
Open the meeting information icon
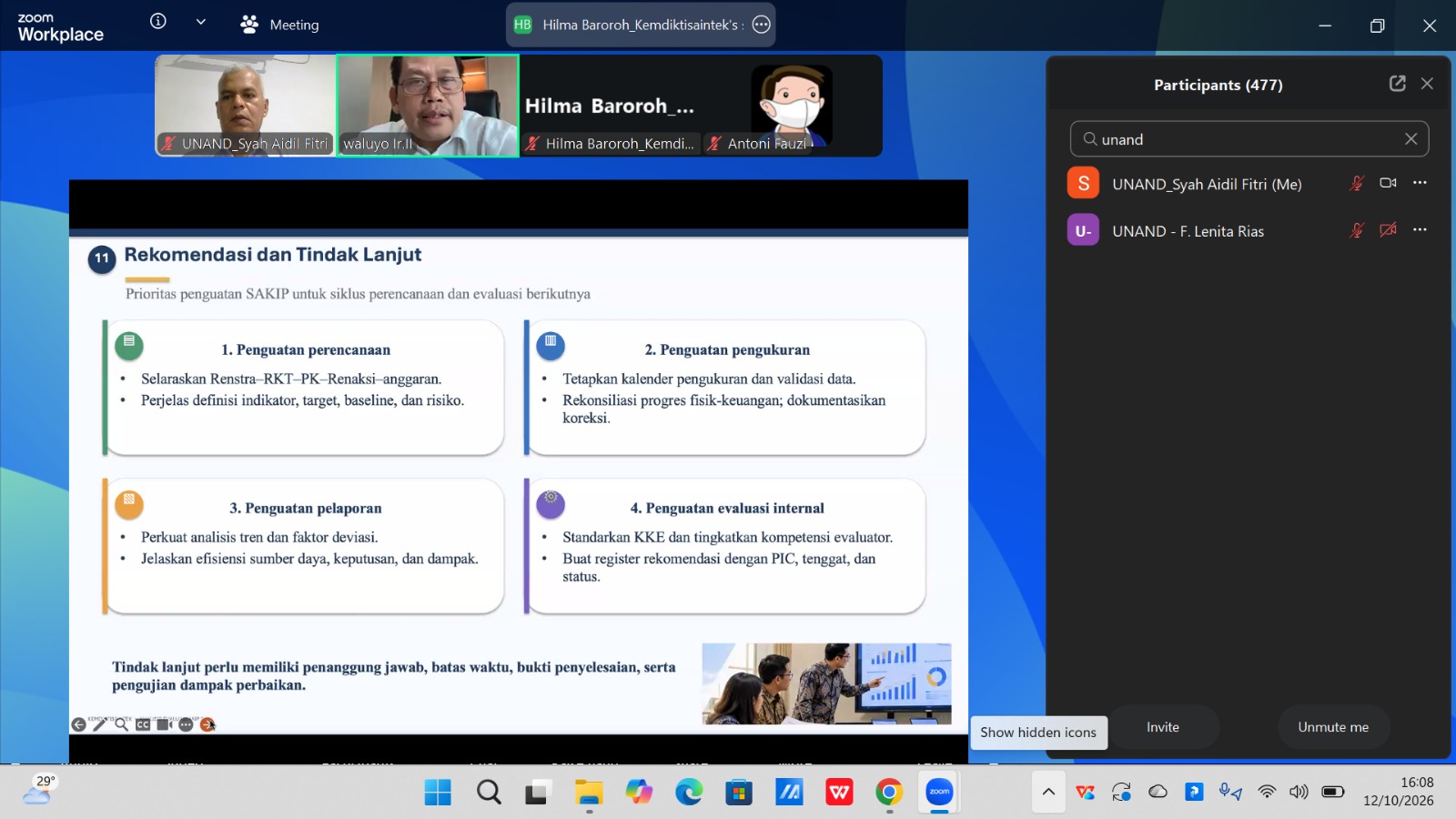(158, 21)
